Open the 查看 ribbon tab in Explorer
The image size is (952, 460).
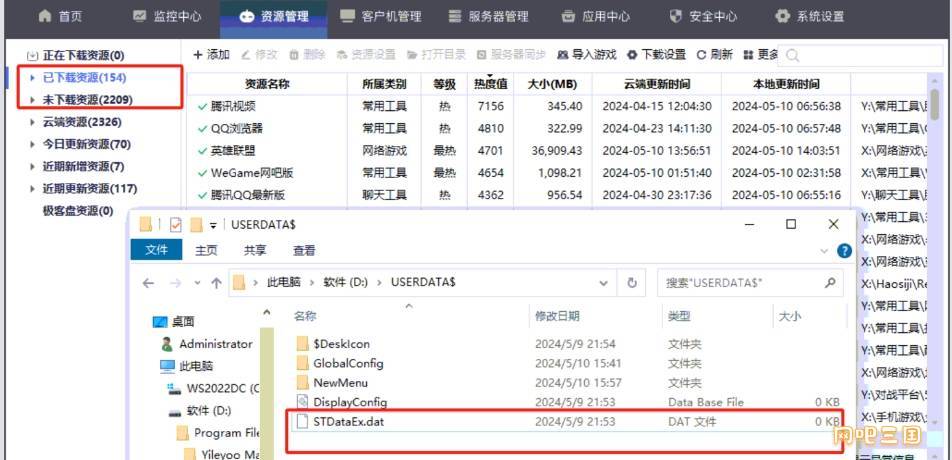[x=304, y=250]
